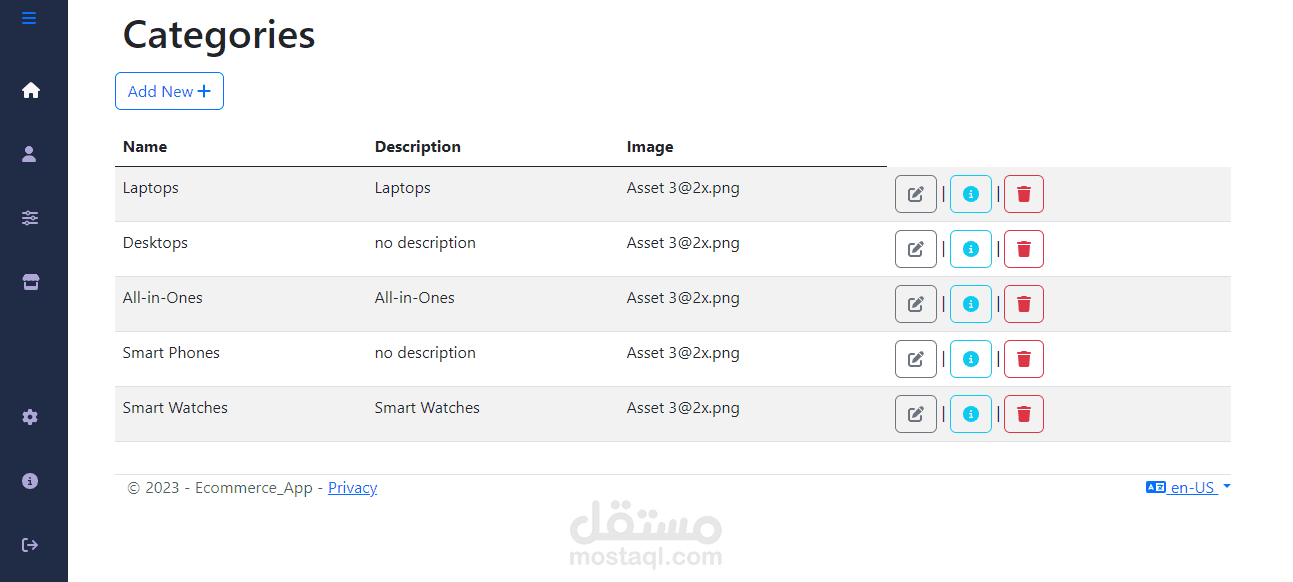Open the Home icon in sidebar
The height and width of the screenshot is (582, 1293).
coord(30,90)
